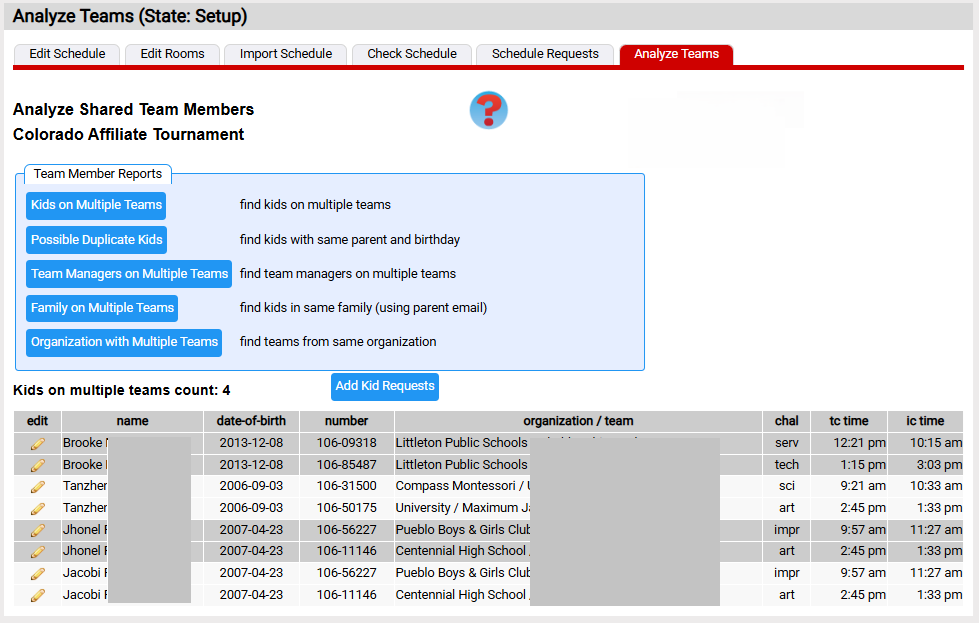Image resolution: width=979 pixels, height=623 pixels.
Task: Select the Schedule Requests tab
Action: tap(545, 54)
